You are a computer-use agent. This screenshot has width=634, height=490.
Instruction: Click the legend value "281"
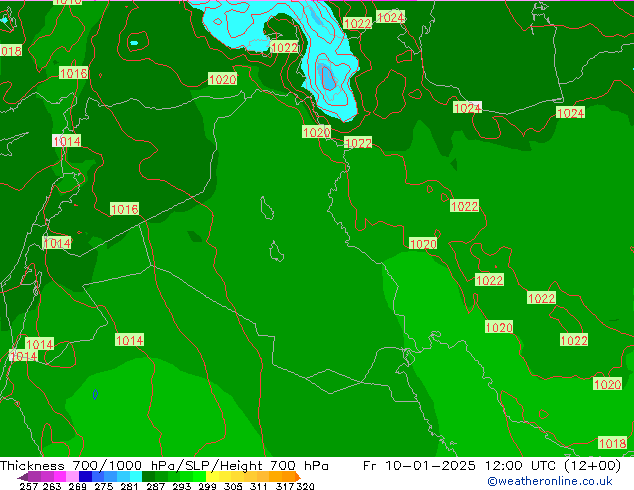coord(129,486)
